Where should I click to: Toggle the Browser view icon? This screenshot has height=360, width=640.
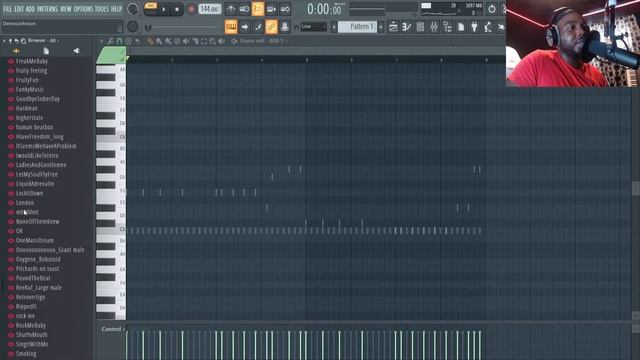[x=447, y=27]
